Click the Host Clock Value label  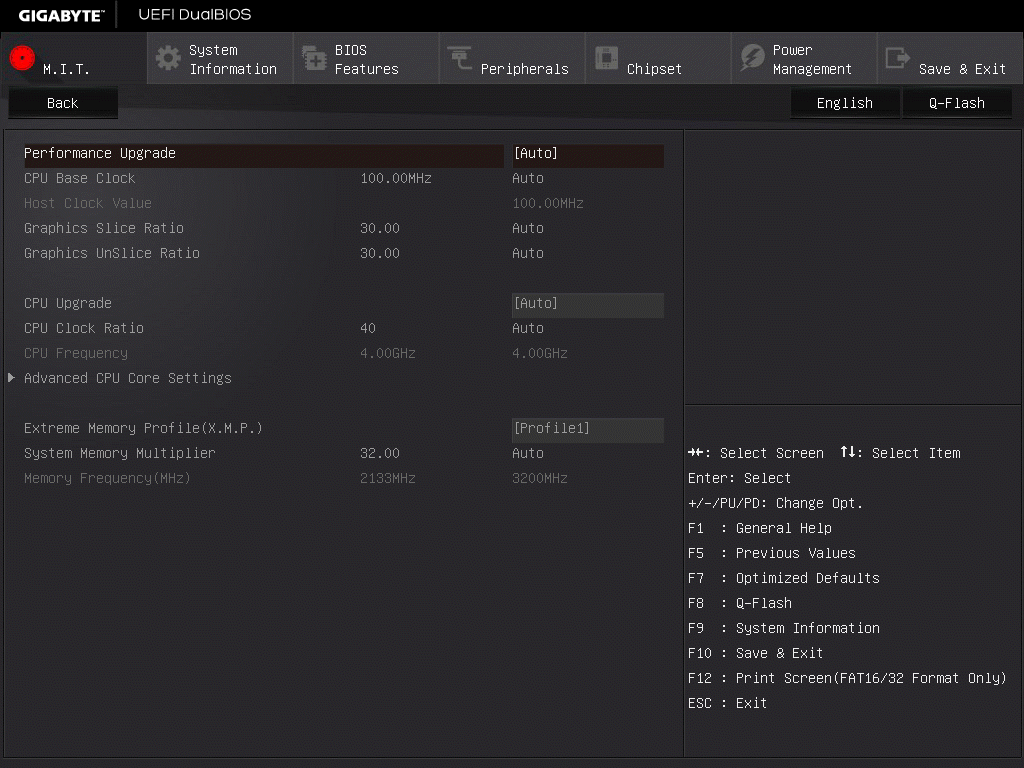[88, 203]
